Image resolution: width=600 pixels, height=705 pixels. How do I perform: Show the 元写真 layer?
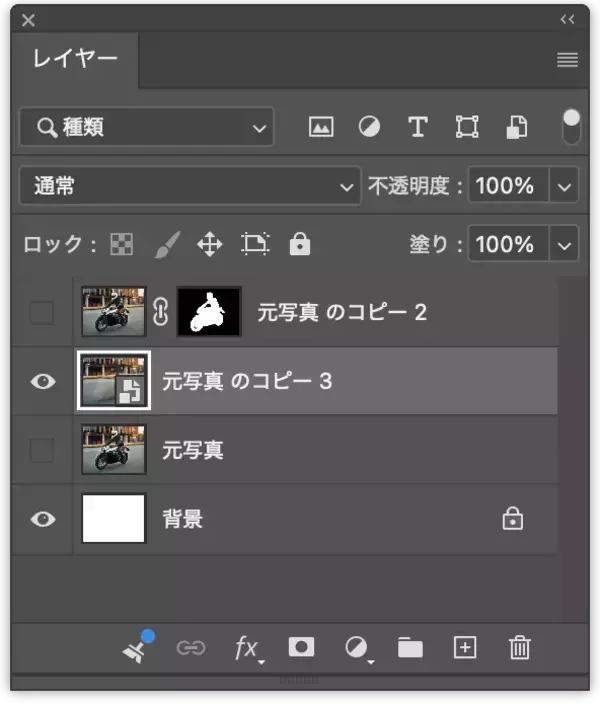pyautogui.click(x=42, y=450)
